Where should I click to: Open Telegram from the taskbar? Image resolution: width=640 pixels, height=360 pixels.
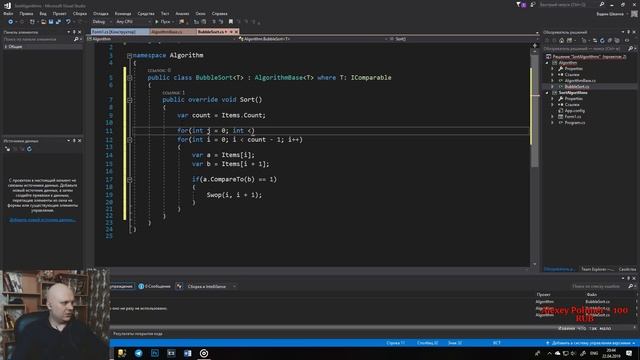click(x=139, y=353)
